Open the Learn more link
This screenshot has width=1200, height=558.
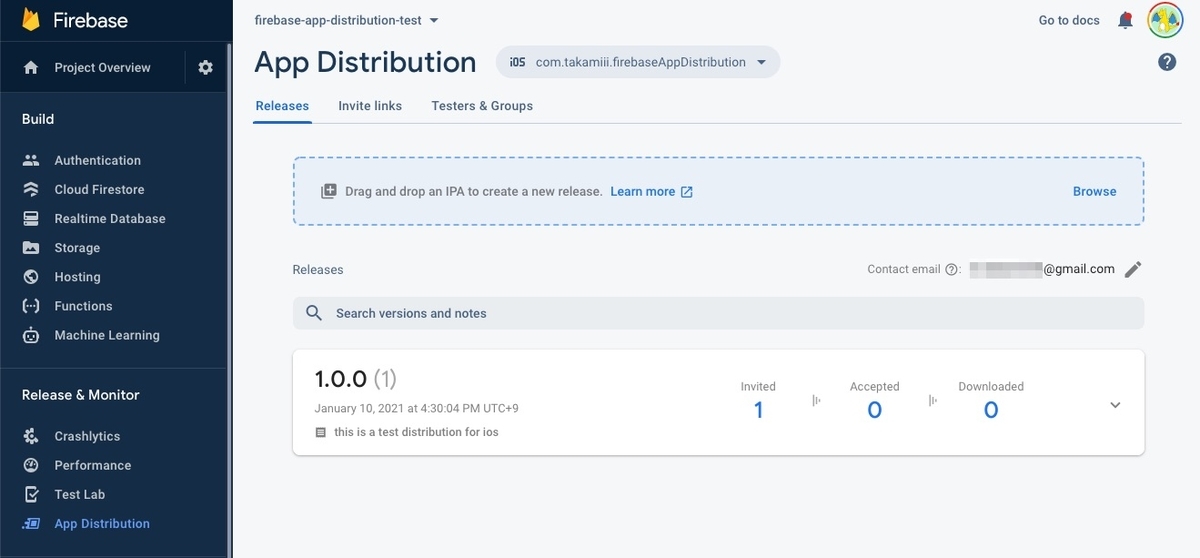(642, 191)
